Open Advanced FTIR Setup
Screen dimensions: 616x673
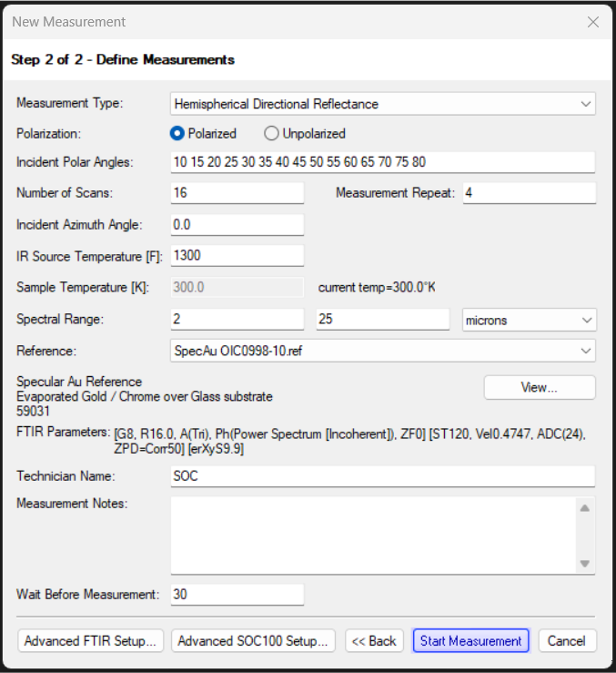pyautogui.click(x=91, y=641)
